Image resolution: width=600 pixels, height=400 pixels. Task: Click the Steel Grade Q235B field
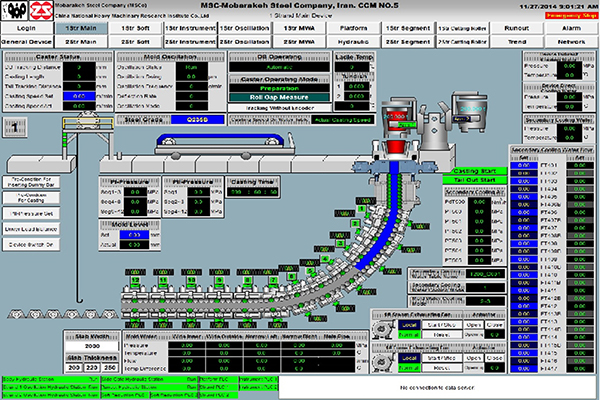197,120
